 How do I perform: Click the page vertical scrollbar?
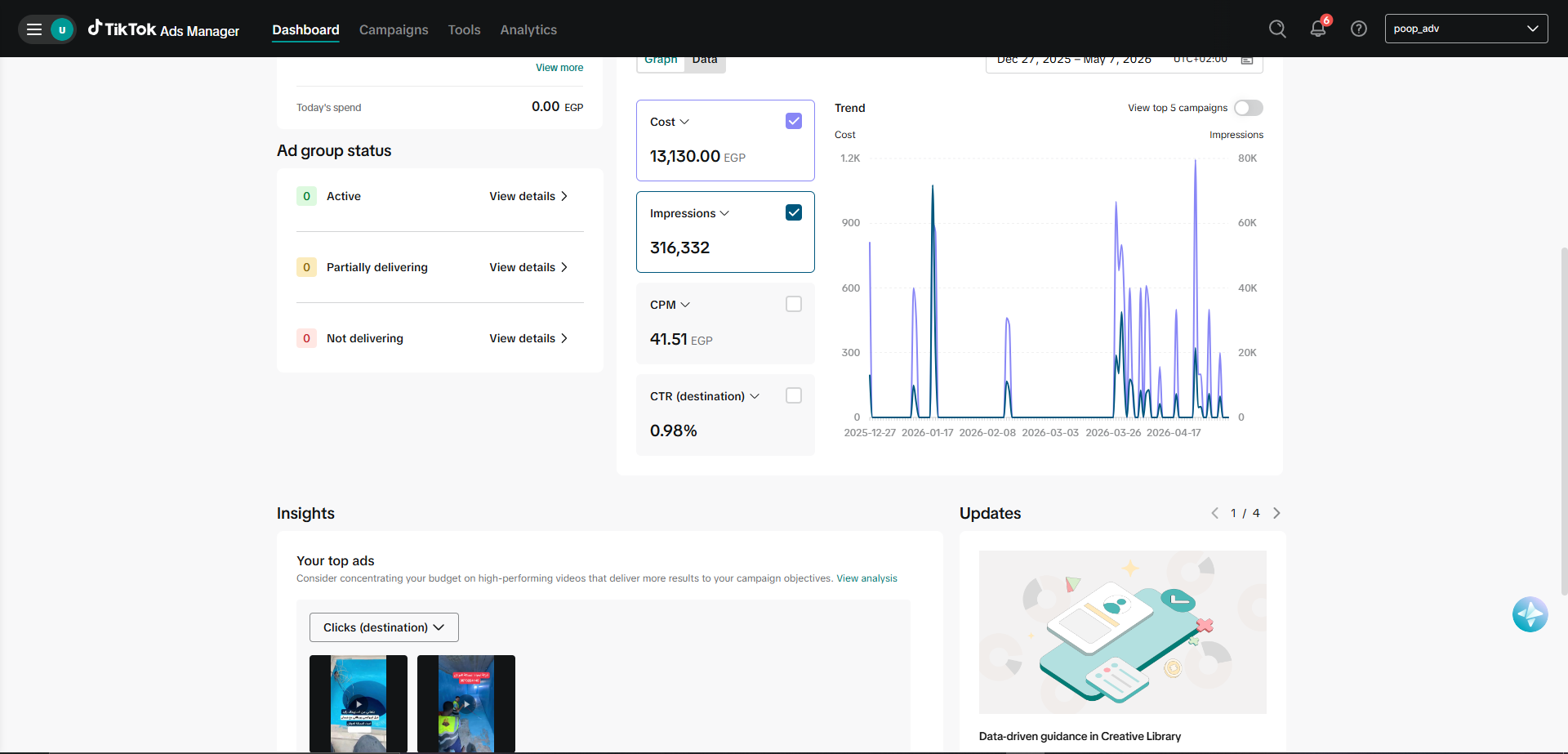coord(1563,421)
